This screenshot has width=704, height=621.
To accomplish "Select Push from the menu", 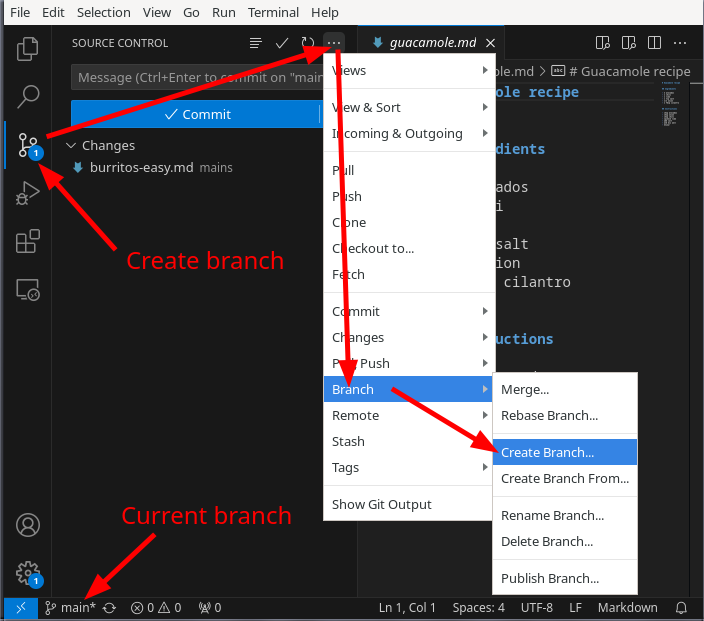I will [409, 196].
